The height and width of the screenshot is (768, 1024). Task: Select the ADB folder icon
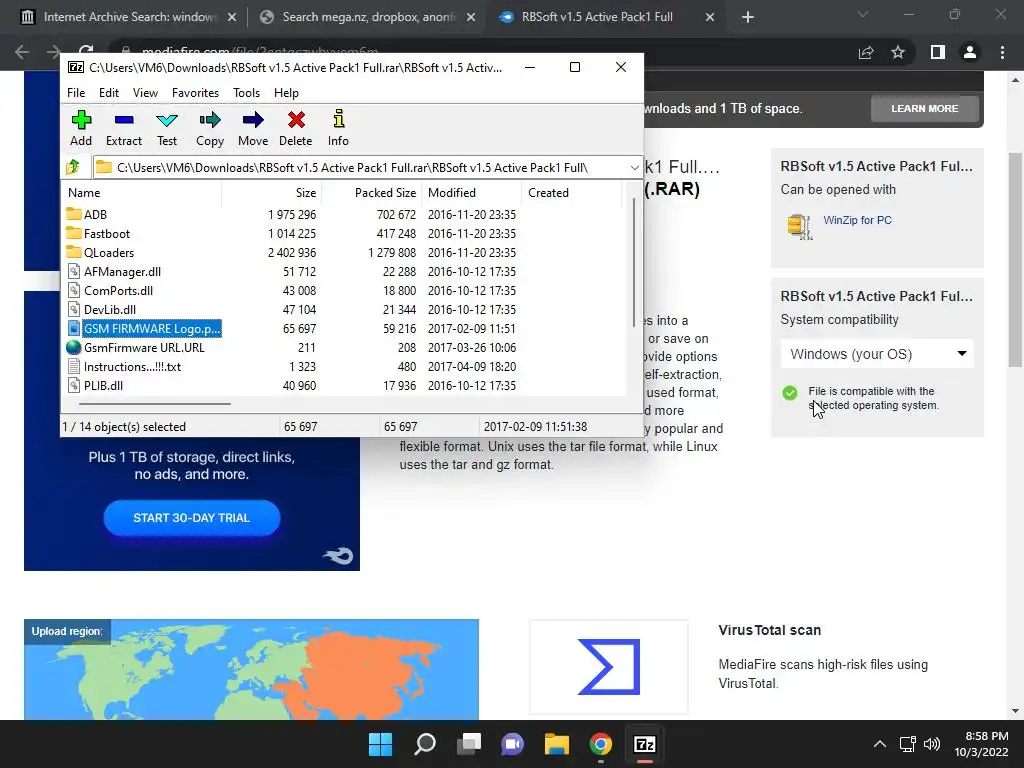[74, 214]
